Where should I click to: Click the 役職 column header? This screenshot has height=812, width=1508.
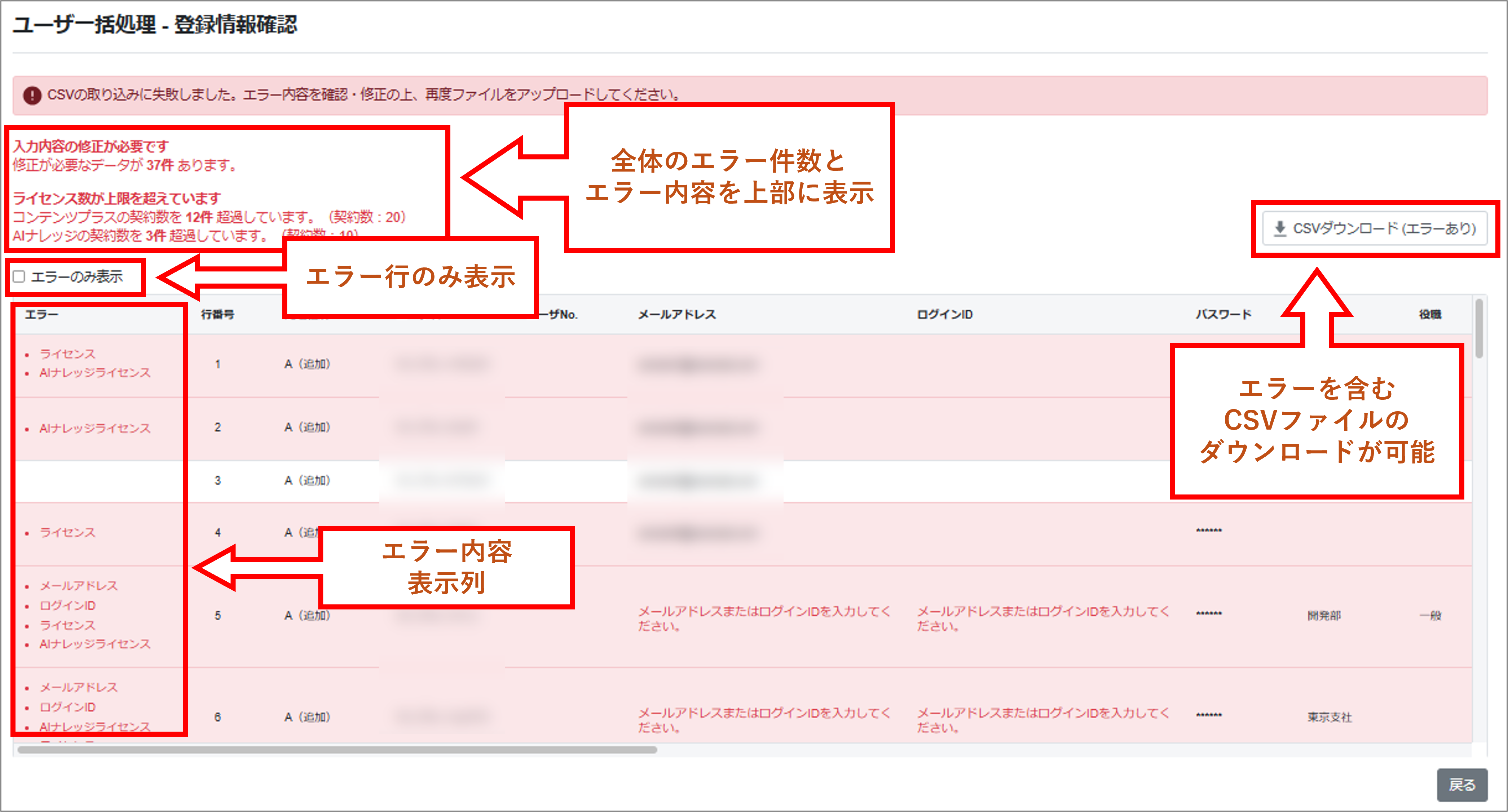click(1429, 315)
